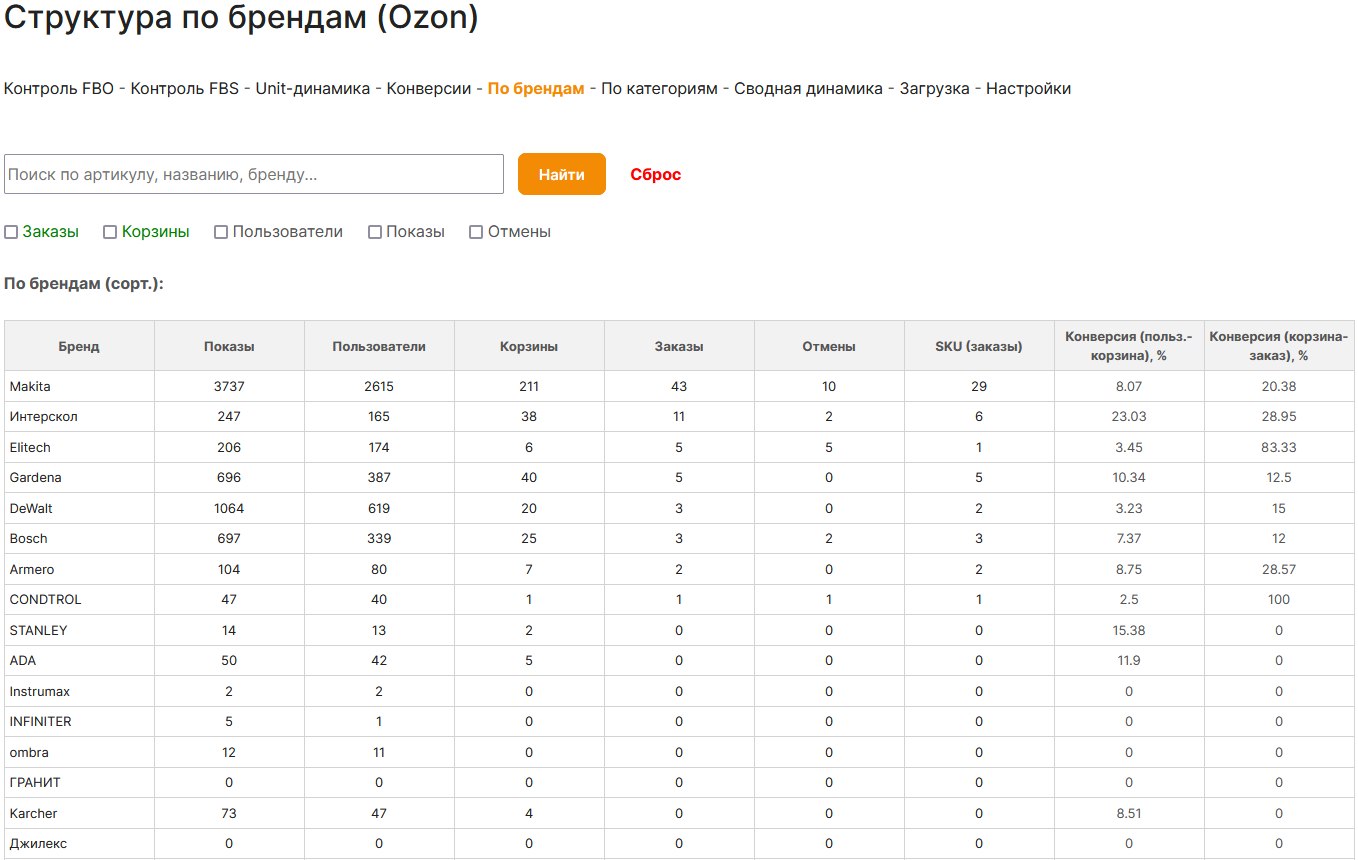Viewport: 1358px width, 860px height.
Task: Click Elitech conversion value 83.33
Action: [x=1279, y=447]
